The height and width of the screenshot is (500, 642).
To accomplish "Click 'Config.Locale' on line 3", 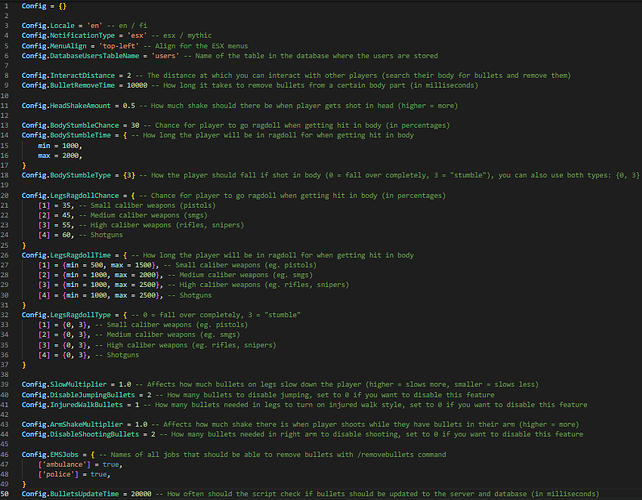I will pos(48,25).
